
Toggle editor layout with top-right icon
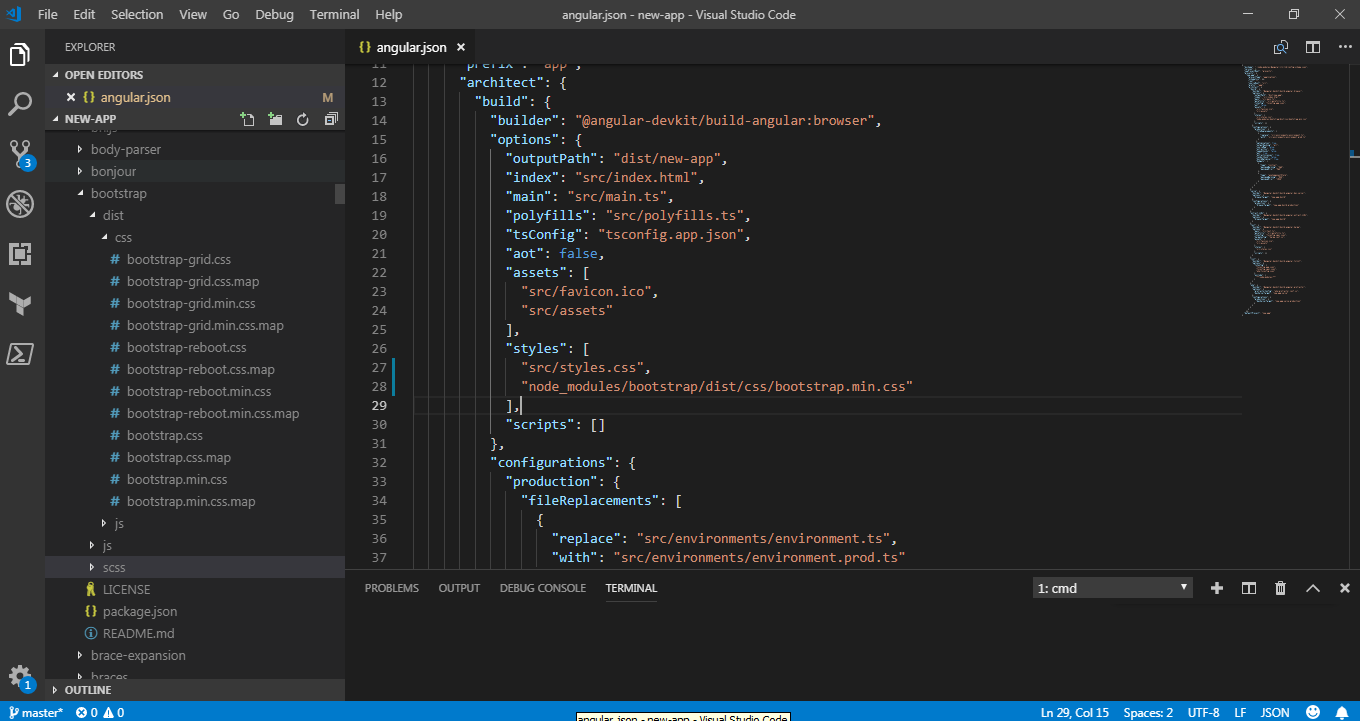(1312, 46)
